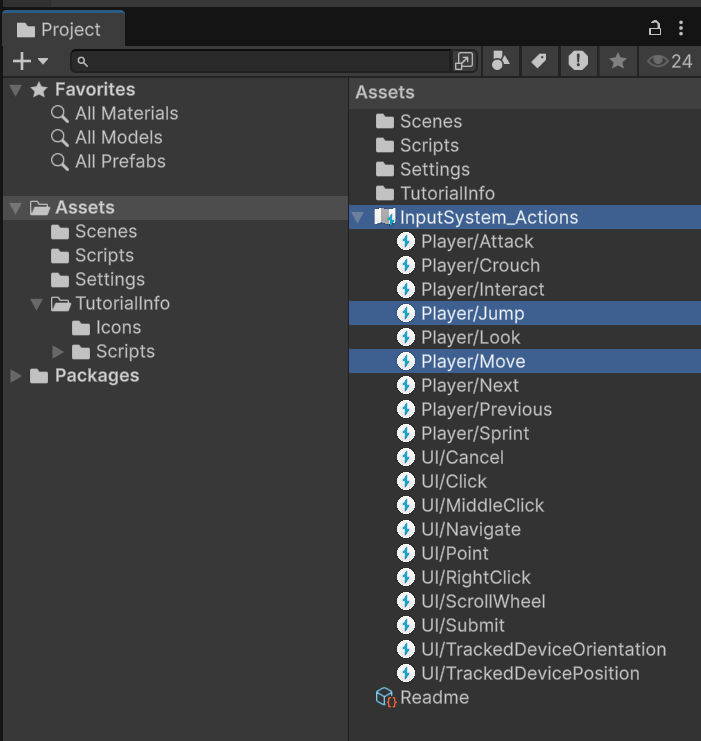
Task: Select All Prefabs saved search
Action: (120, 161)
